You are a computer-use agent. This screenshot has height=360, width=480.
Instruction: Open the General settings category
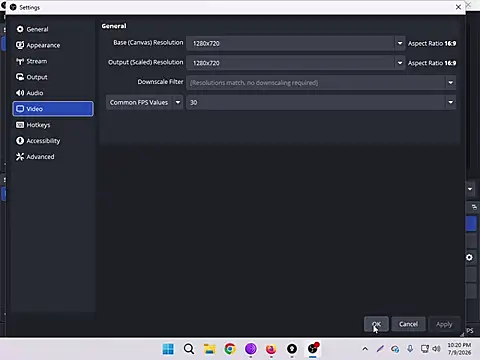pos(53,29)
